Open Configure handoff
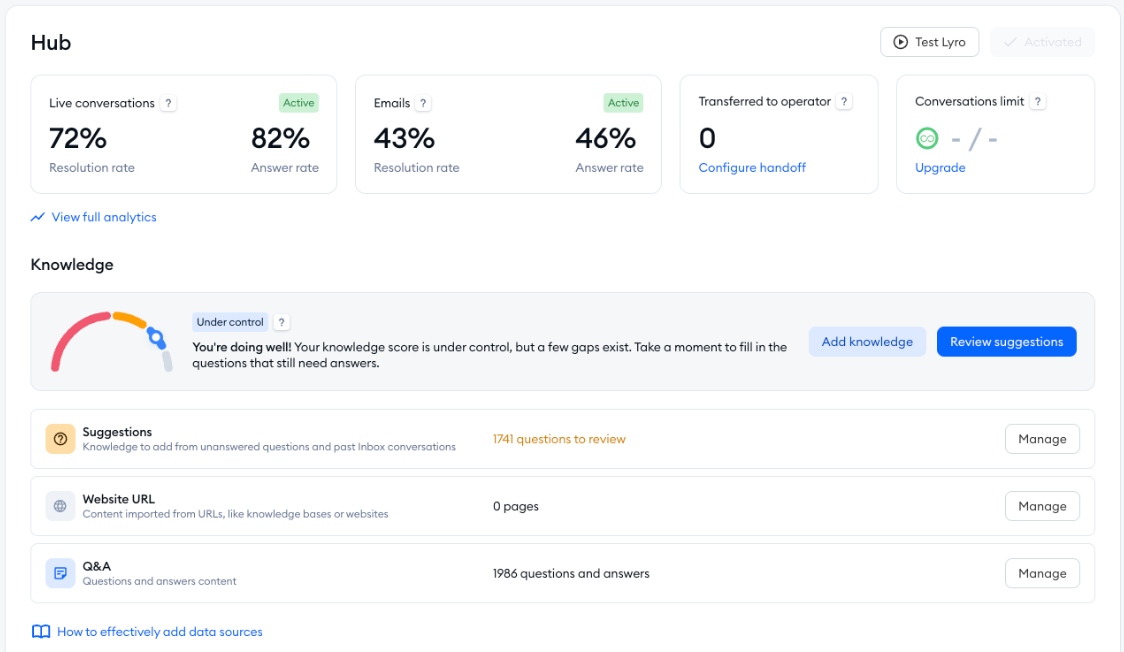This screenshot has height=652, width=1124. point(752,167)
